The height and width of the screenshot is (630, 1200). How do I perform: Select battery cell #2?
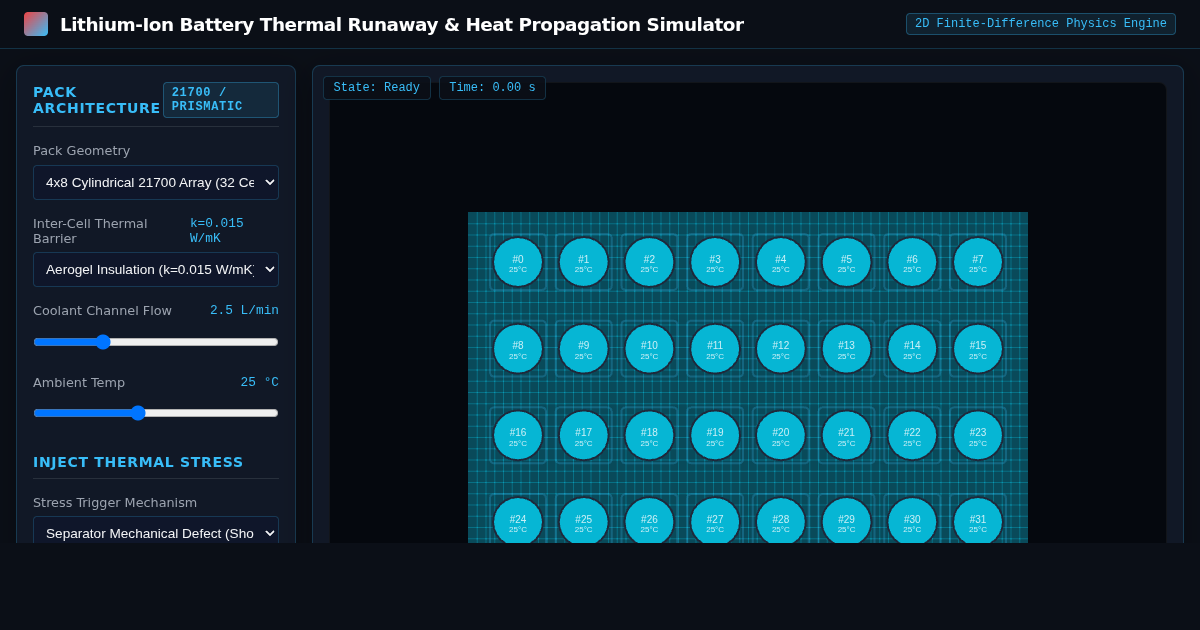[649, 262]
